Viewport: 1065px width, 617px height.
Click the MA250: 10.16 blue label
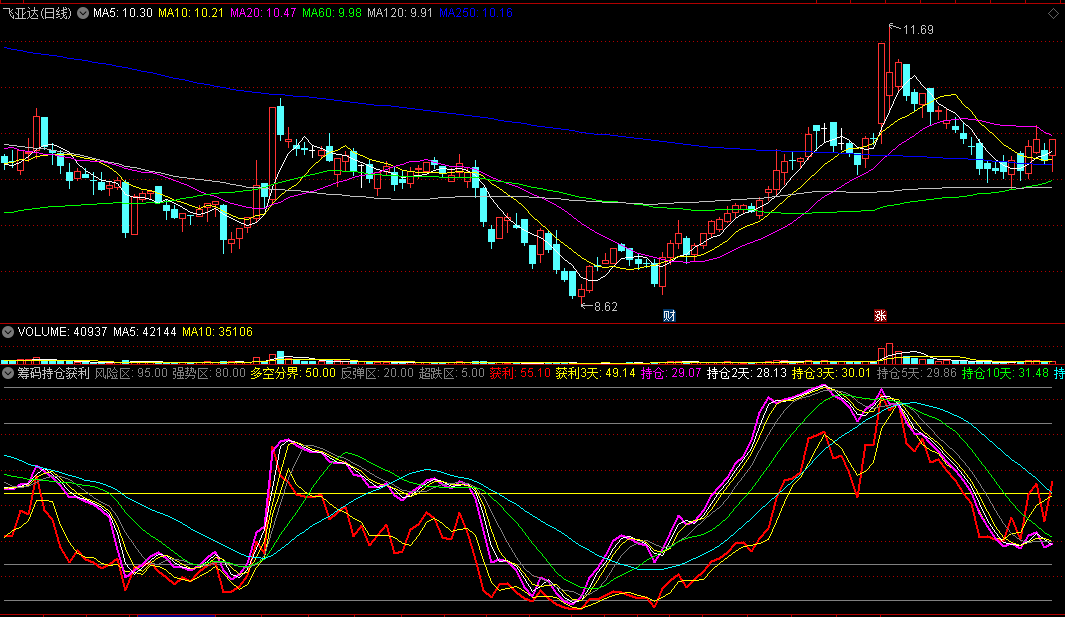tap(475, 13)
